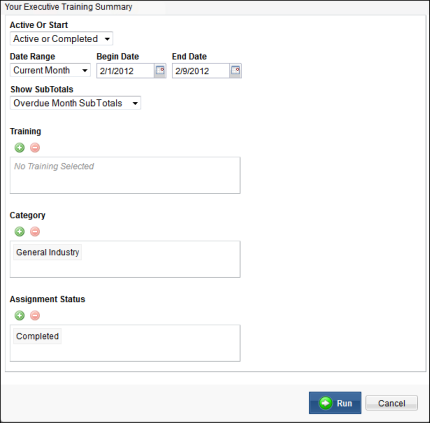The width and height of the screenshot is (430, 423).
Task: Click the No Training Selected box
Action: (125, 175)
